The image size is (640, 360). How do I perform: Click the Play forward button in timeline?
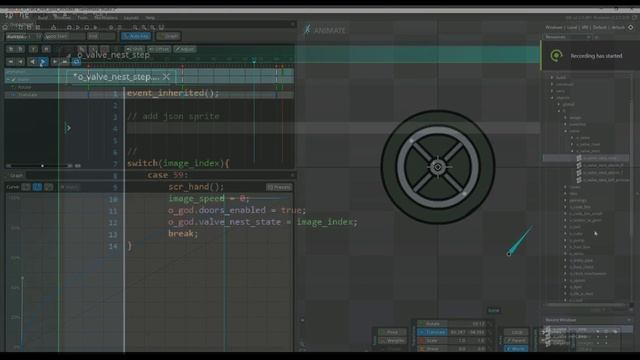[x=43, y=62]
